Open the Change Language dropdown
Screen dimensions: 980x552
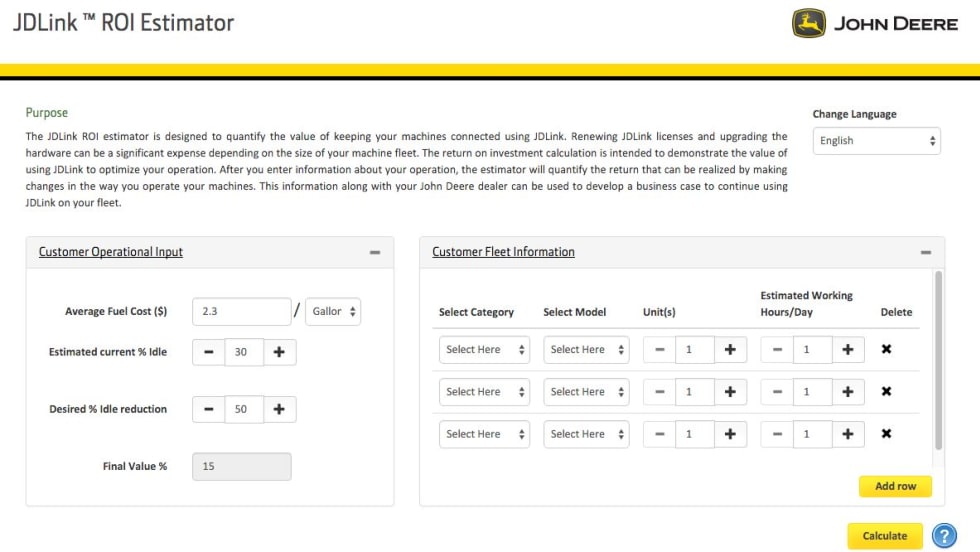[876, 141]
